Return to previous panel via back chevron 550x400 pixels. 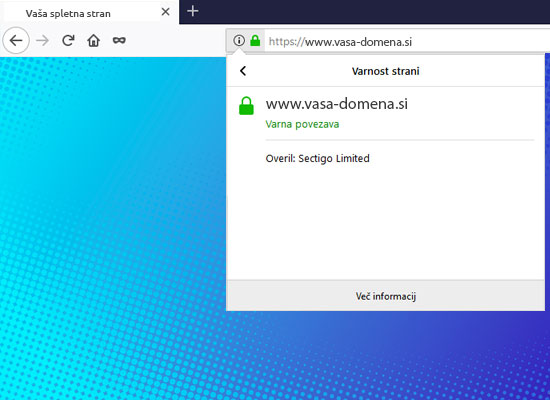coord(243,71)
